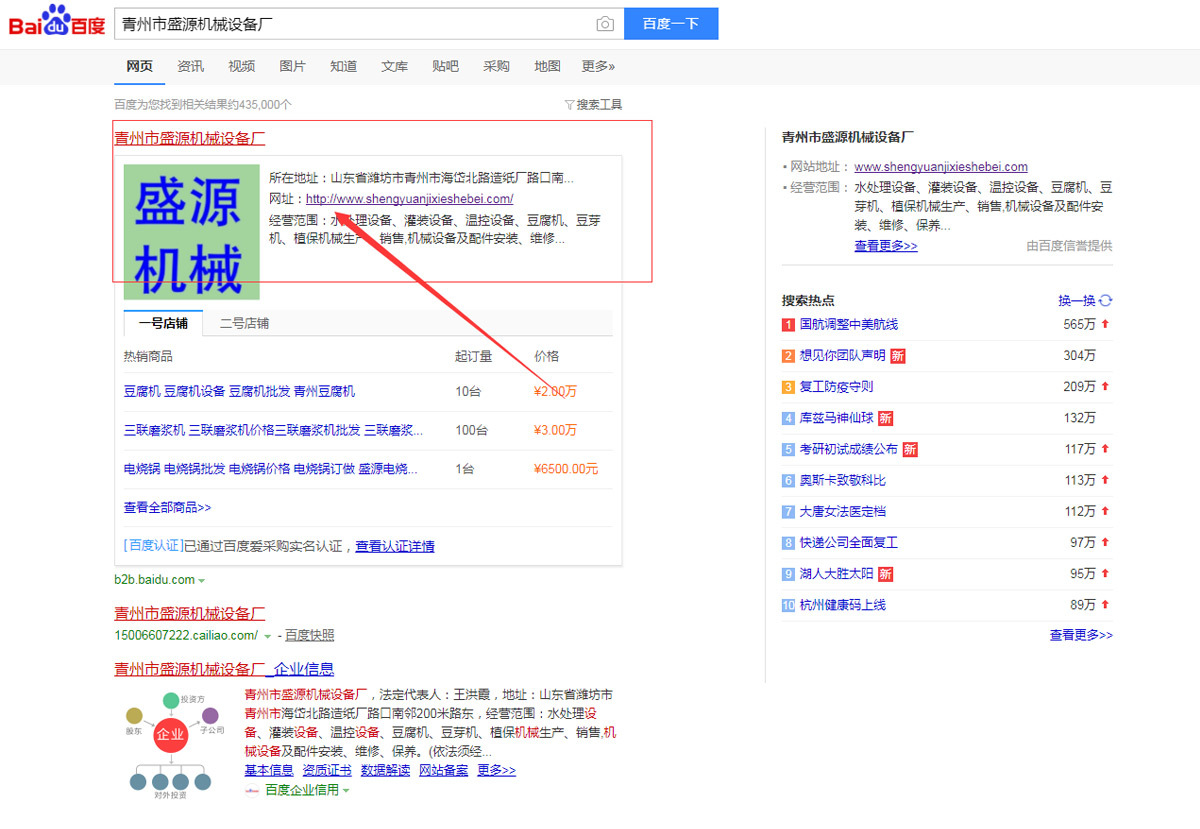
Task: Click the 由百度信誉提供 label
Action: tap(1069, 246)
